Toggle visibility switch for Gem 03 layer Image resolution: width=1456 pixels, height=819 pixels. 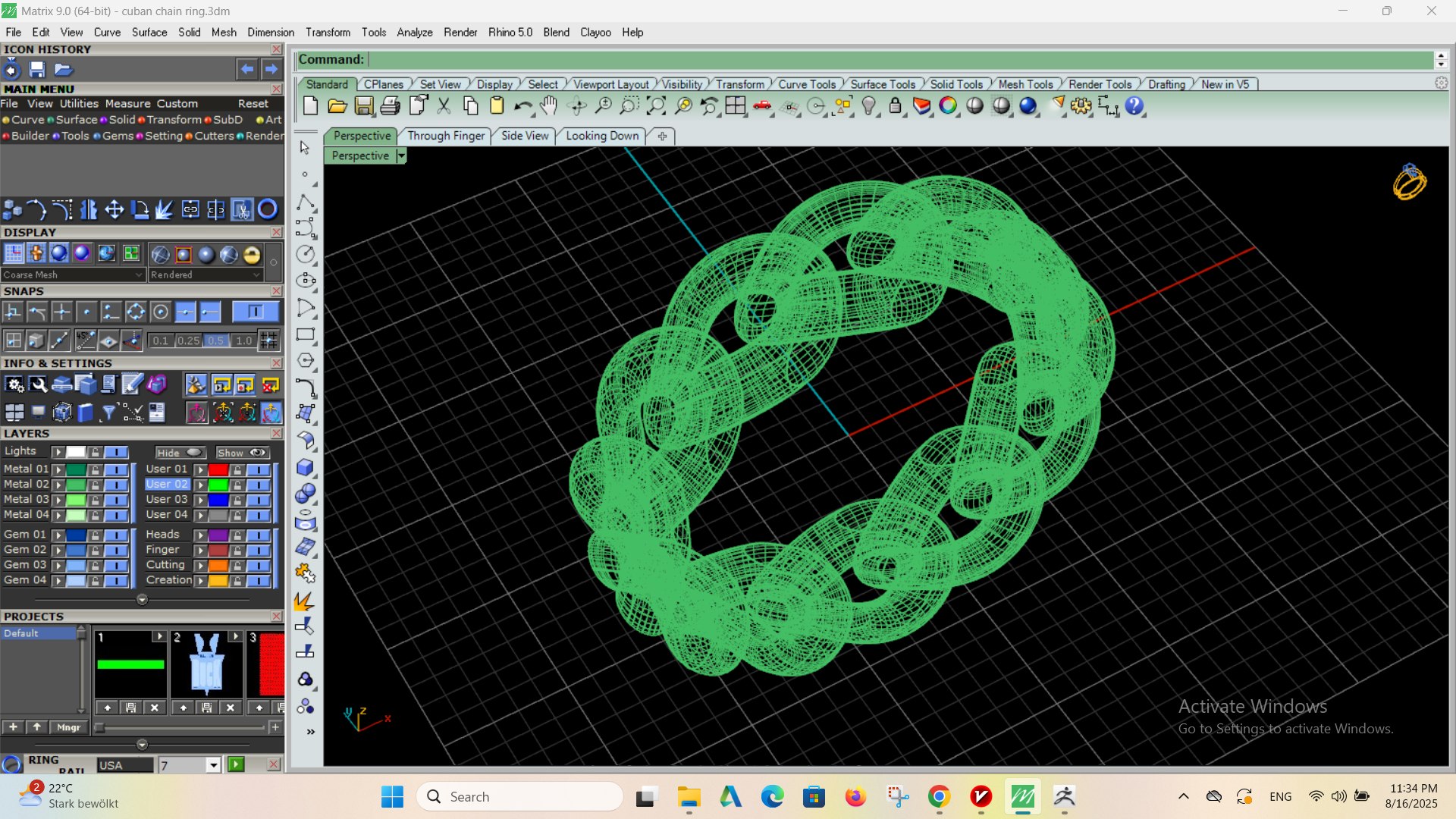click(x=116, y=565)
